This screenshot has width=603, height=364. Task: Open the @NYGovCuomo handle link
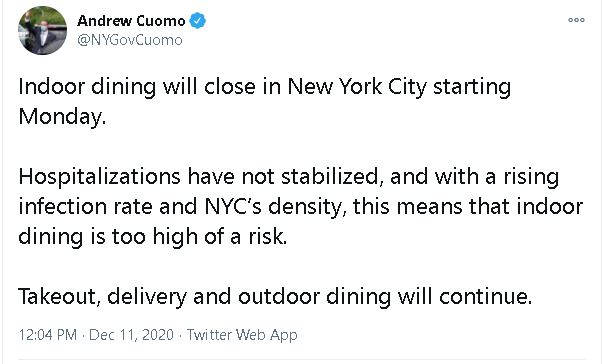(x=130, y=40)
